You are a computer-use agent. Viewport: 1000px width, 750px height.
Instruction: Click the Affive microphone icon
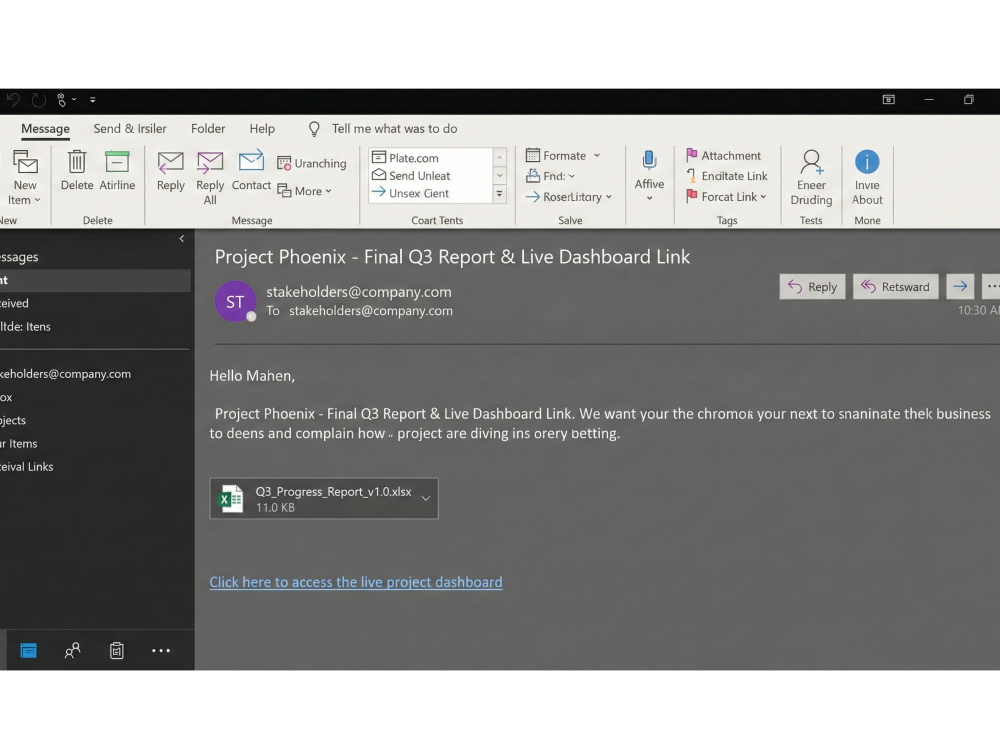tap(649, 160)
